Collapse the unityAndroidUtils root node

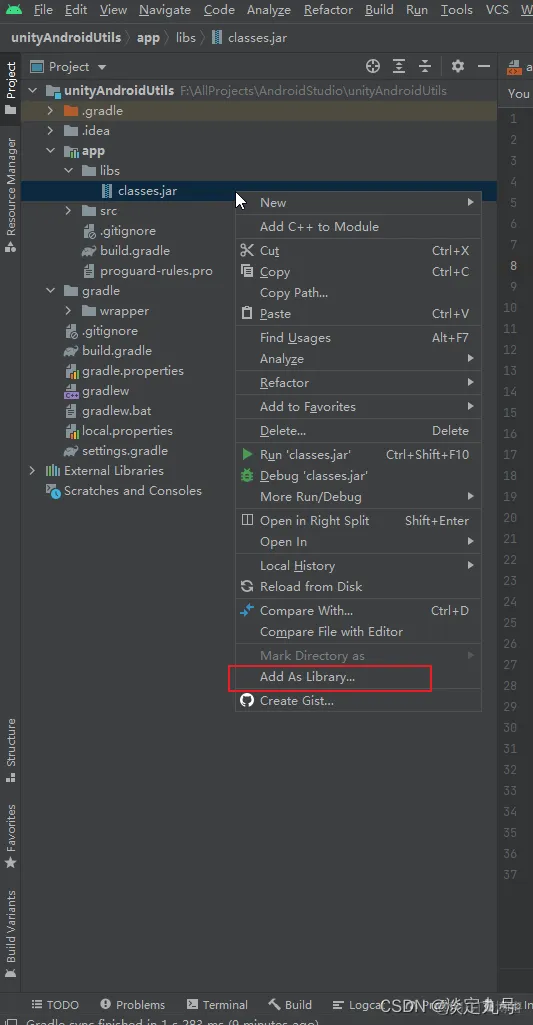(x=33, y=90)
